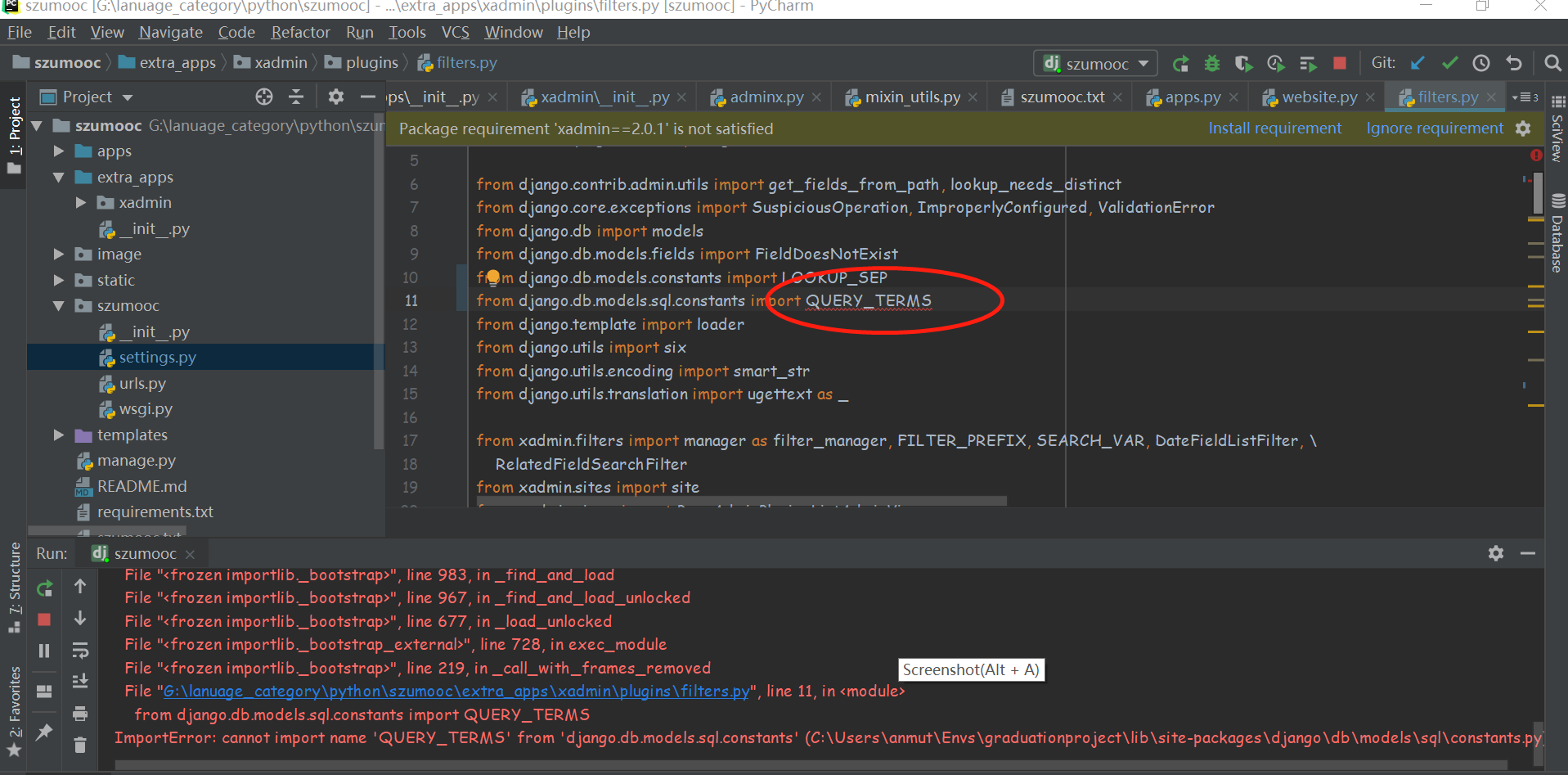Collapse the extra_apps folder

coord(59,177)
